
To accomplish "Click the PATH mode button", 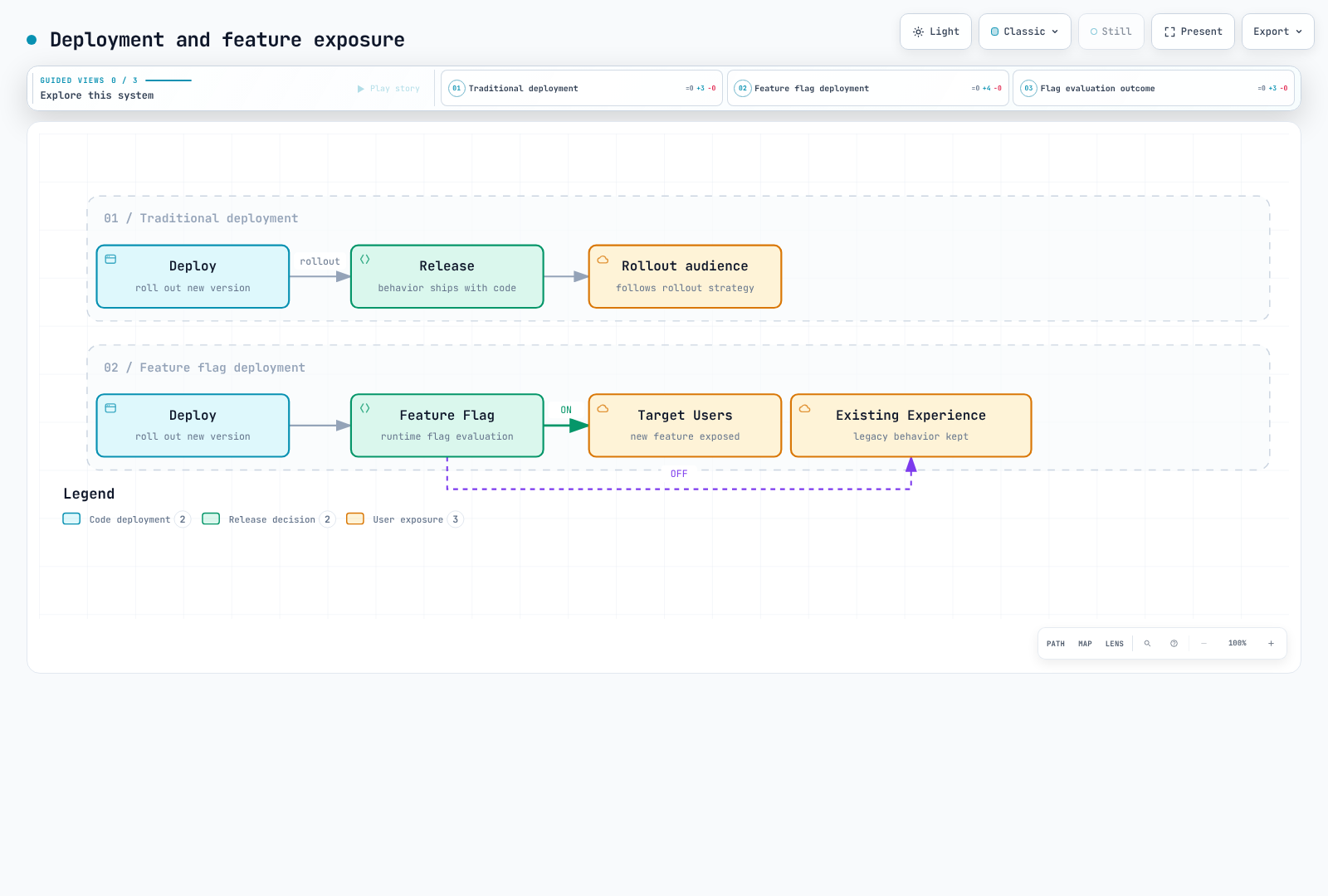I will [x=1056, y=644].
